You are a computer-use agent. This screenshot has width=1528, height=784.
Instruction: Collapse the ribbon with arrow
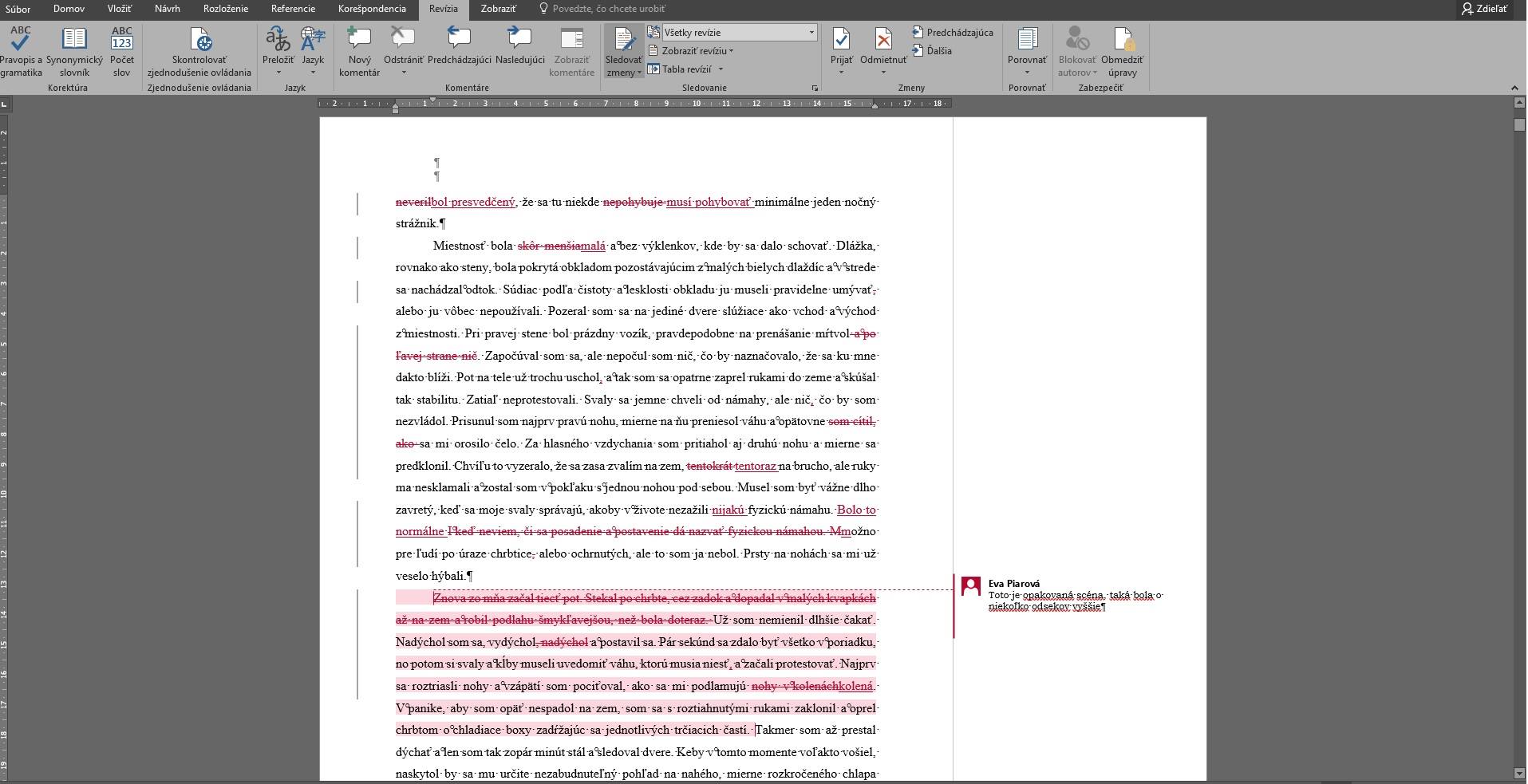click(1514, 88)
